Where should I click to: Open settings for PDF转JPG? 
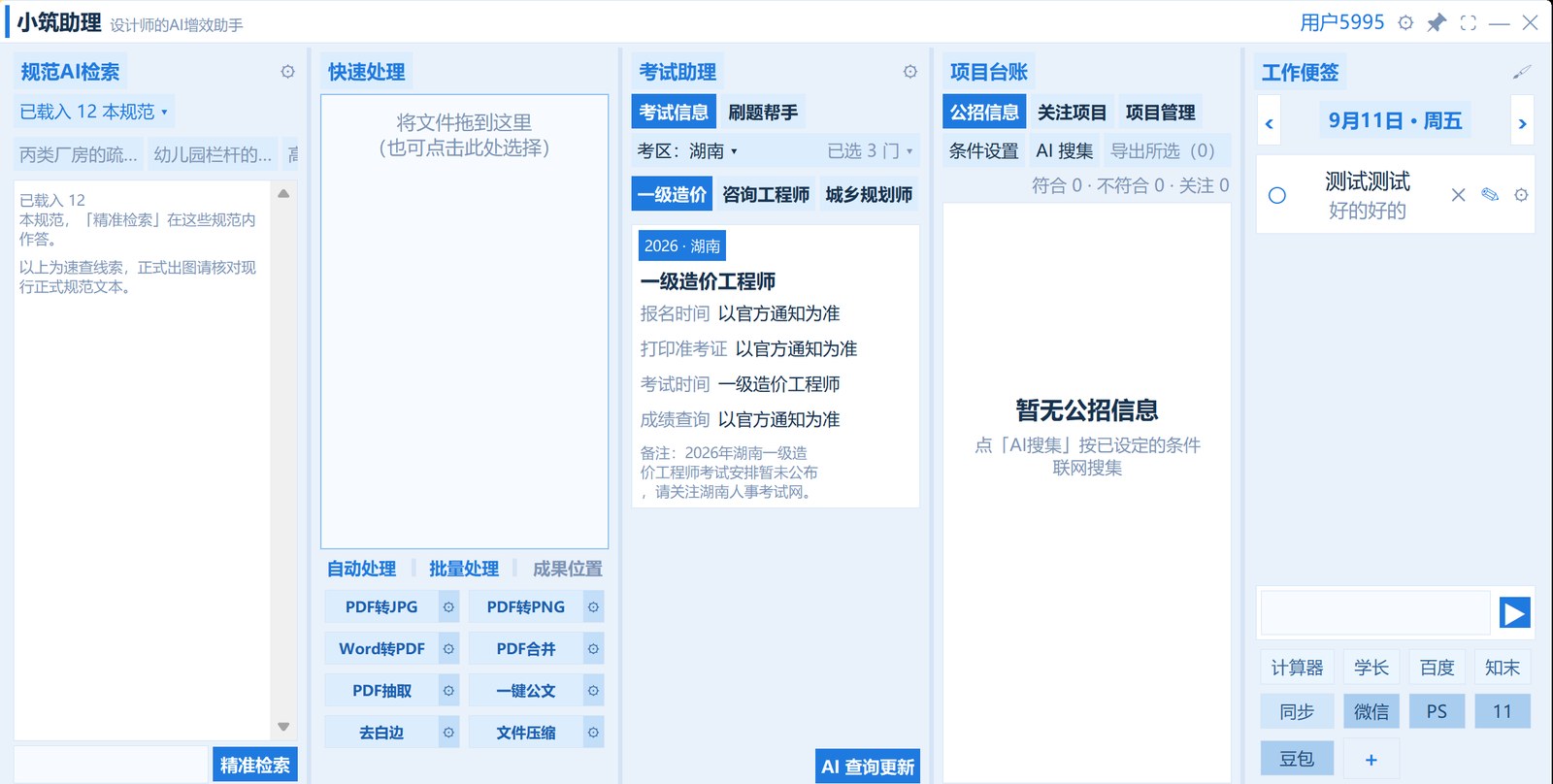pyautogui.click(x=448, y=606)
